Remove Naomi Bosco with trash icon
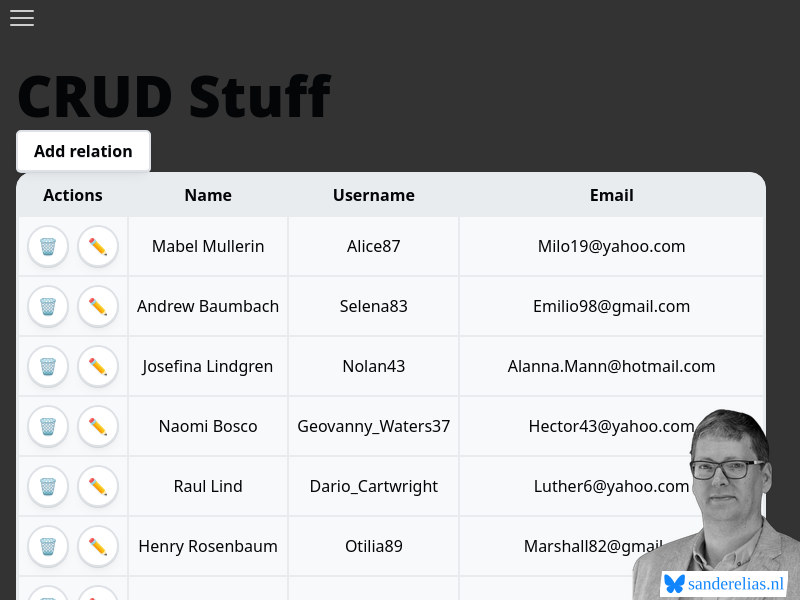This screenshot has height=600, width=800. tap(48, 427)
